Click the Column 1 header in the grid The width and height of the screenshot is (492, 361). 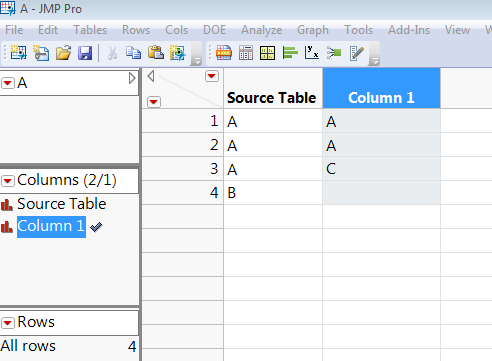click(381, 88)
